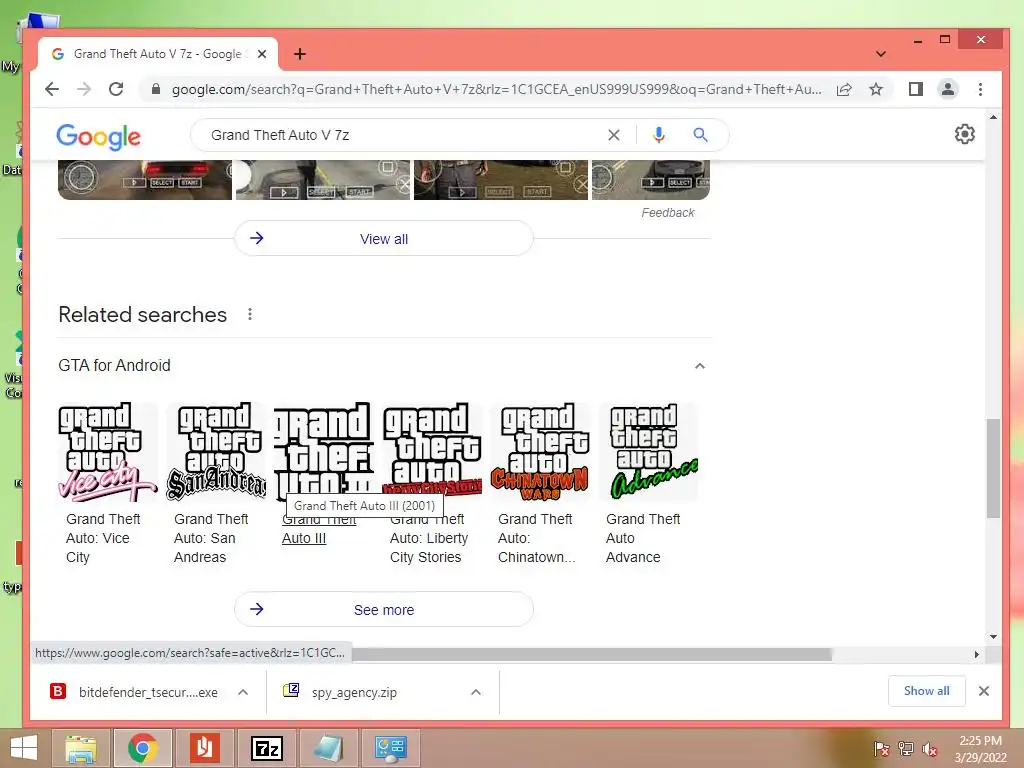
Task: Open notepad-like taskbar icon
Action: (328, 748)
